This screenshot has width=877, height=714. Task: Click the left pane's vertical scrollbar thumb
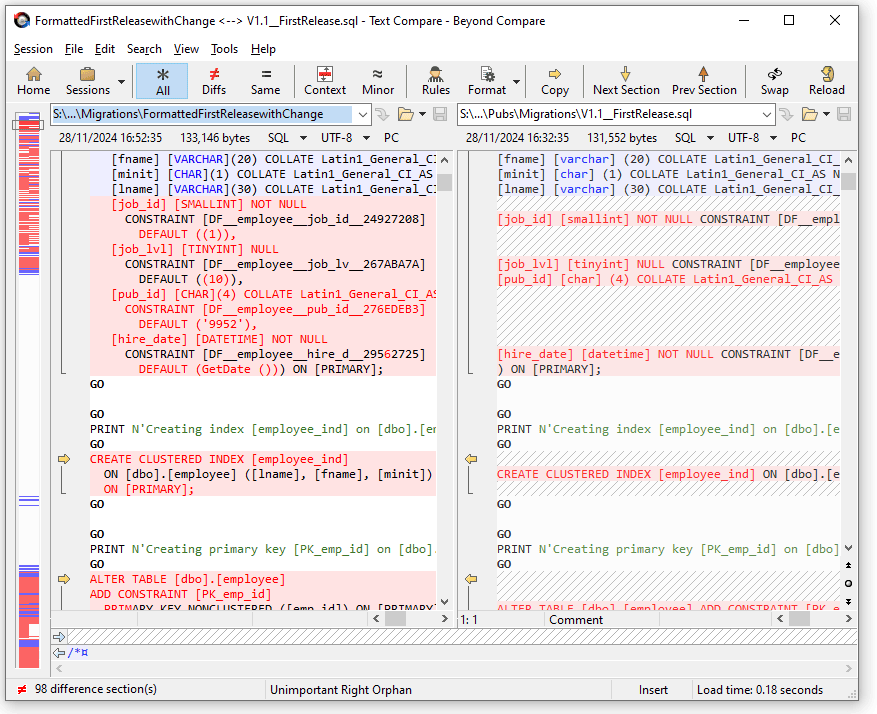(x=445, y=182)
